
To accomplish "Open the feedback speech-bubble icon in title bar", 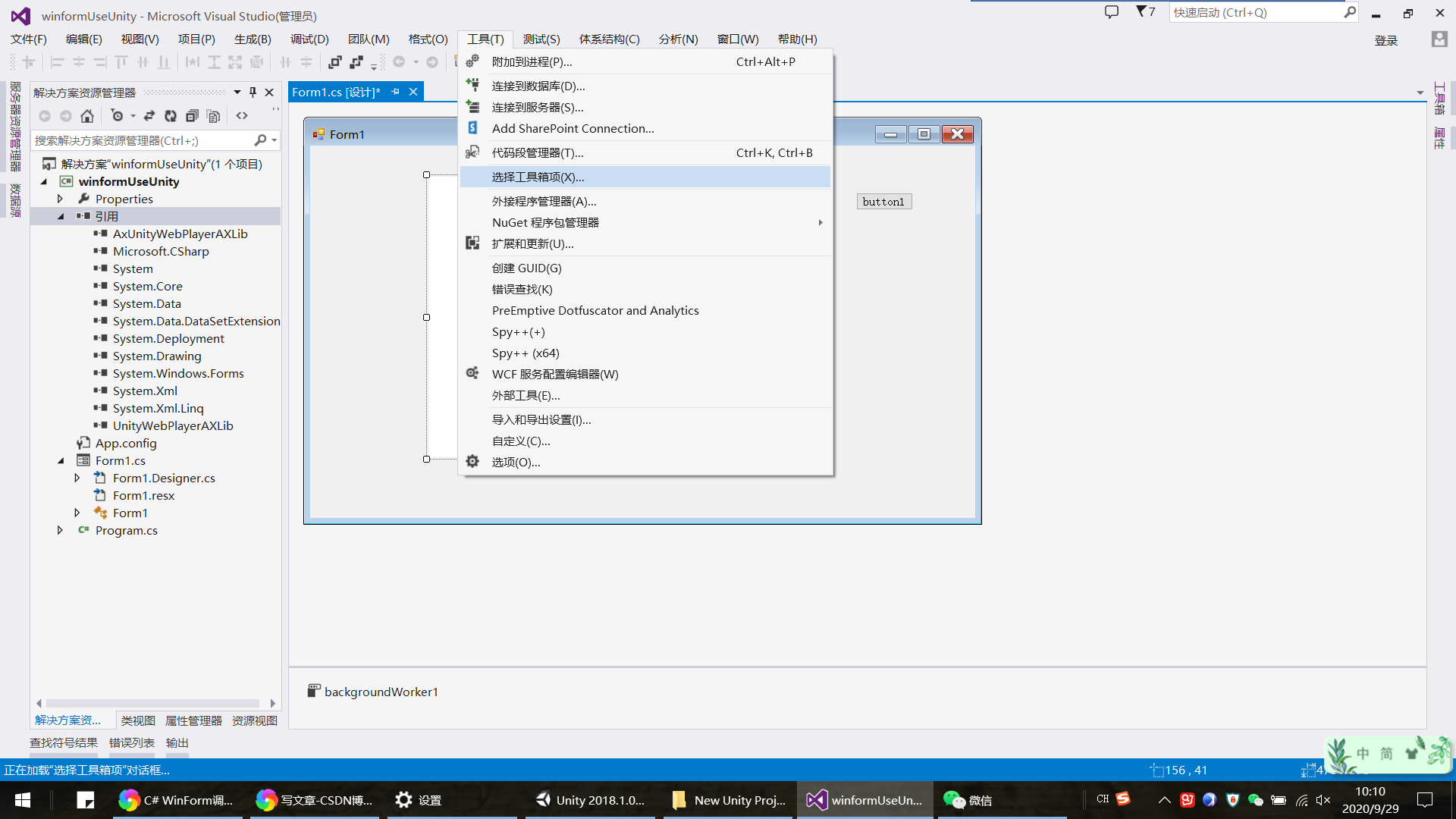I will 1112,12.
